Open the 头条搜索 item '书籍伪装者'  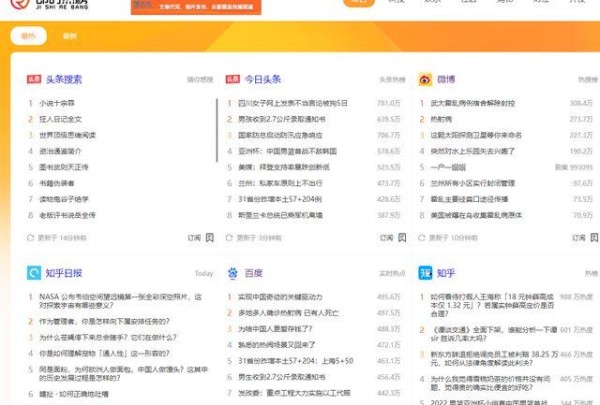(x=57, y=183)
